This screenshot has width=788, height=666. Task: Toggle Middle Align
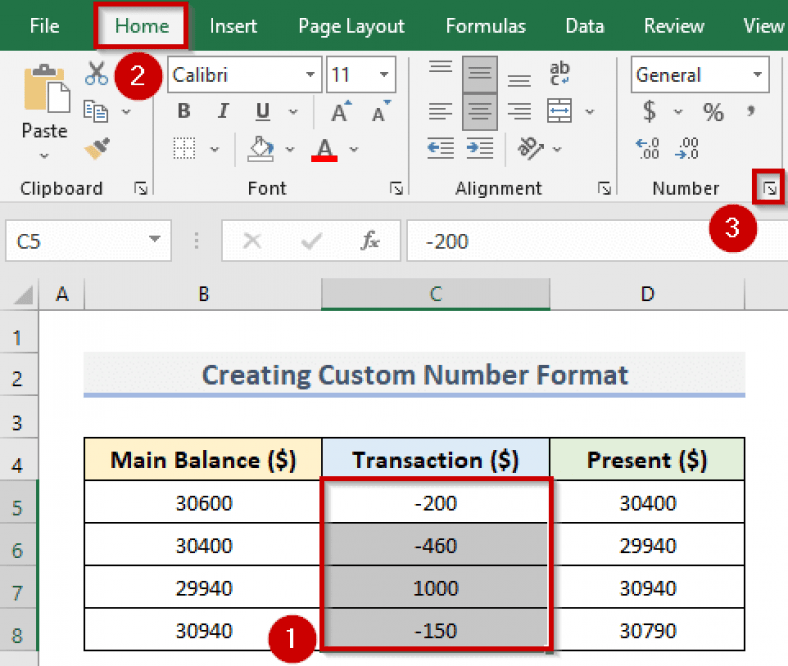(x=480, y=74)
